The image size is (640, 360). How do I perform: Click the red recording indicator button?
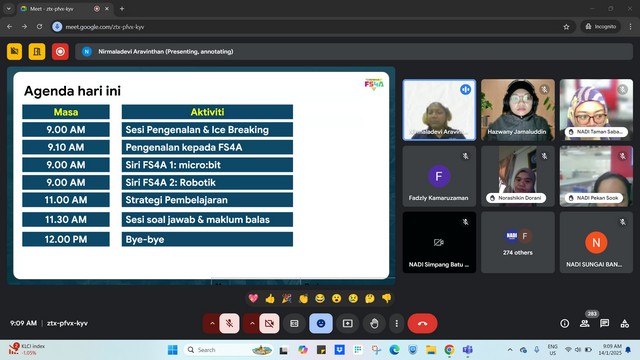pyautogui.click(x=60, y=51)
